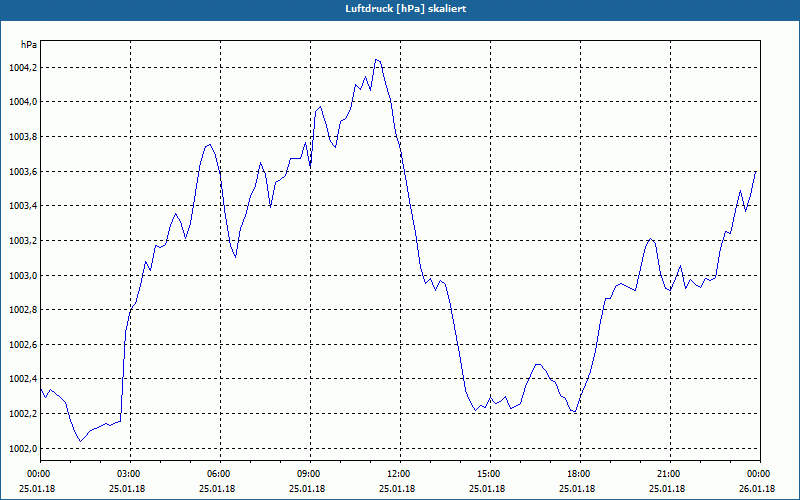This screenshot has height=500, width=800.
Task: Click the 1003,2 y-axis label
Action: point(23,241)
